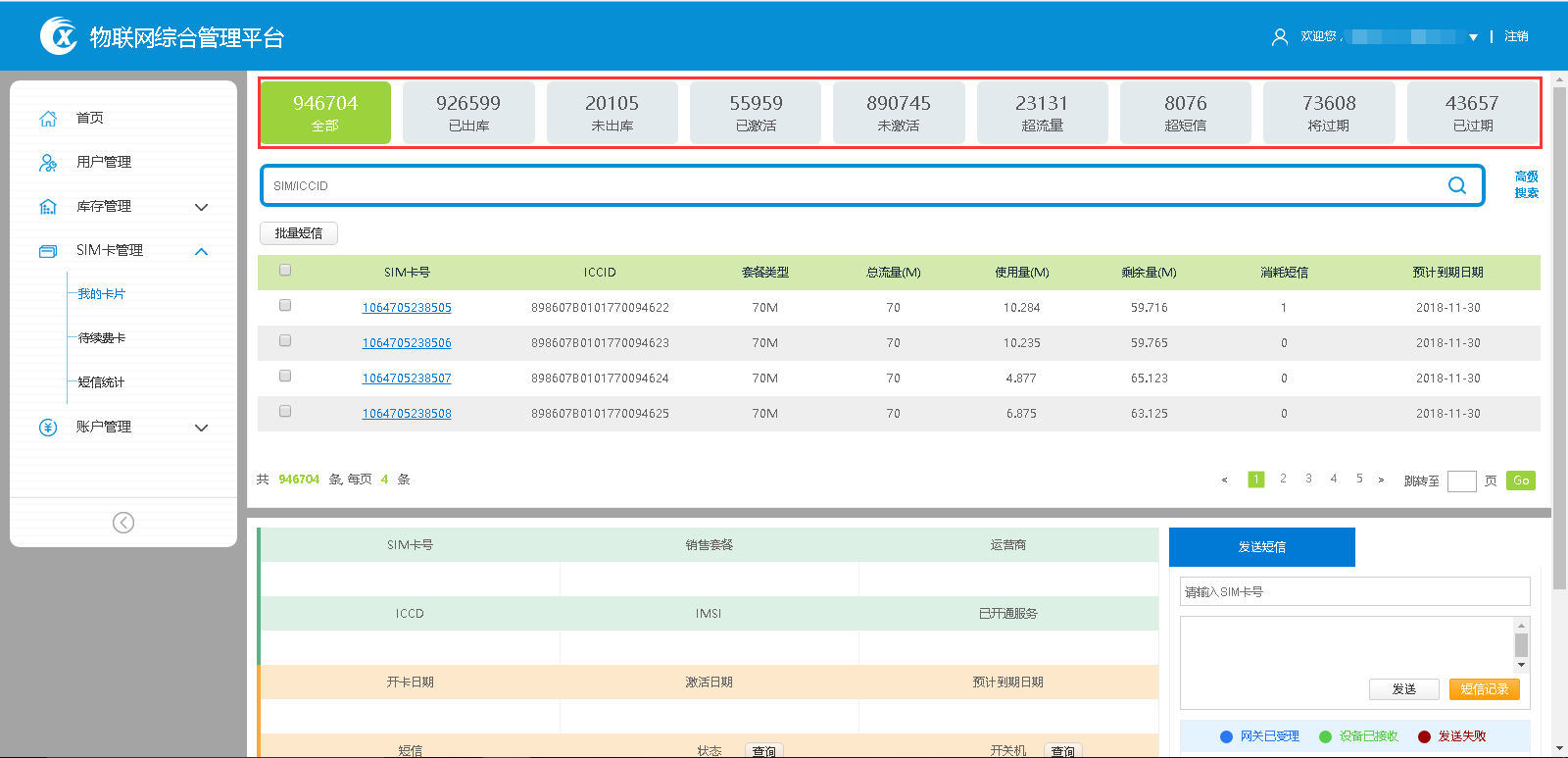1568x758 pixels.
Task: Click the user management icon in sidebar
Action: pyautogui.click(x=48, y=163)
